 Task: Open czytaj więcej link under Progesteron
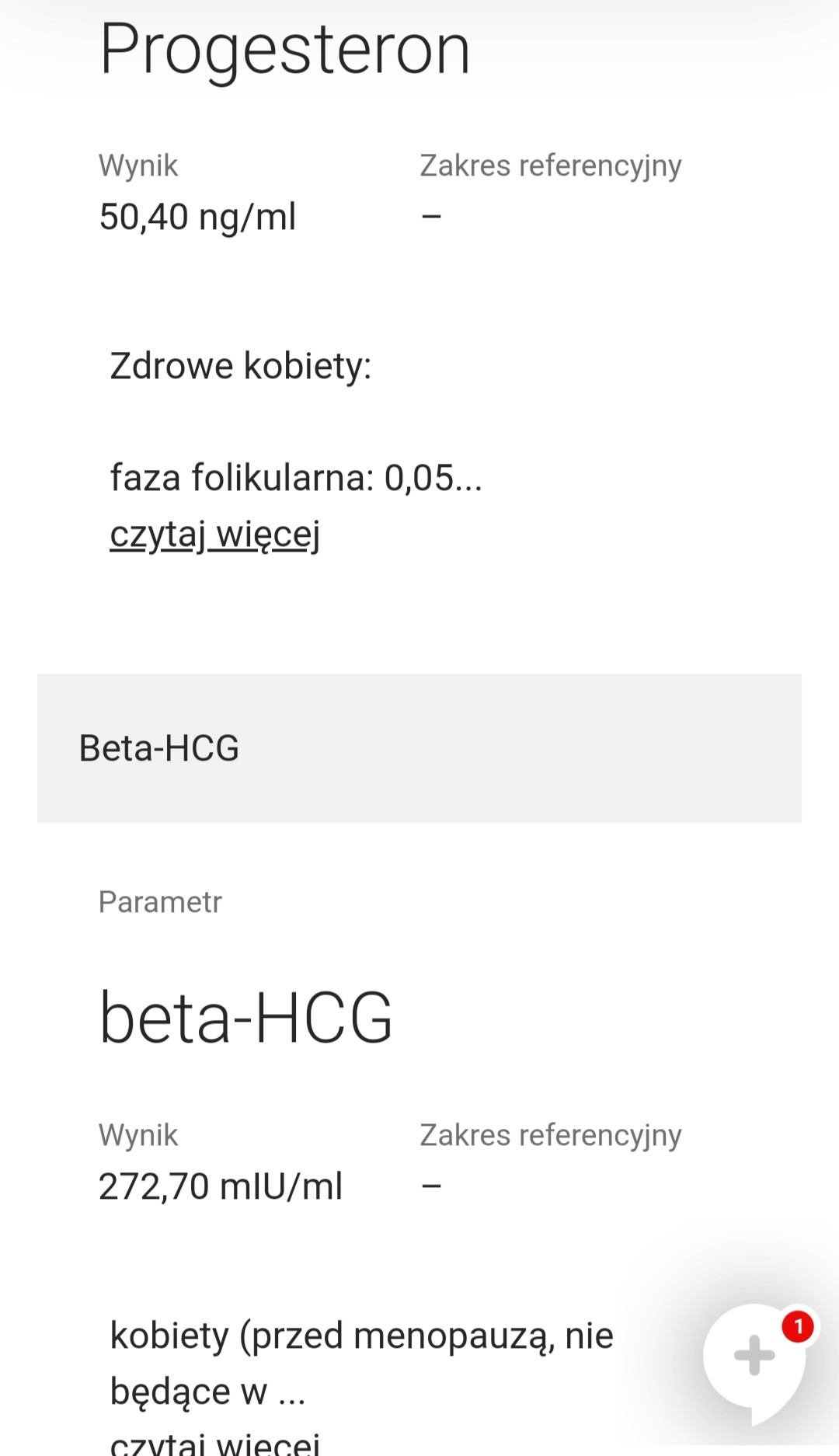pos(215,535)
